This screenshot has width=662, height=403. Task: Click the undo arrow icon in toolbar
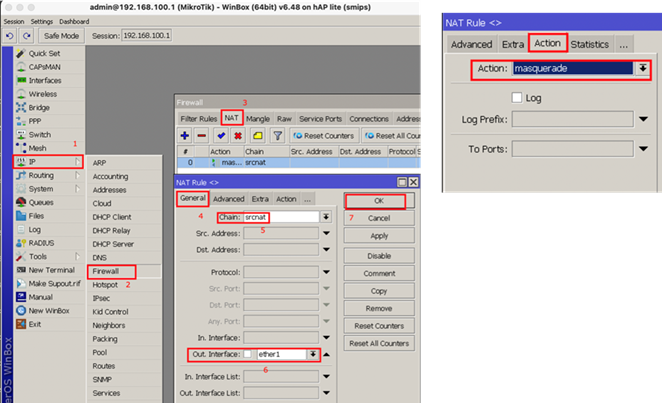click(x=10, y=36)
